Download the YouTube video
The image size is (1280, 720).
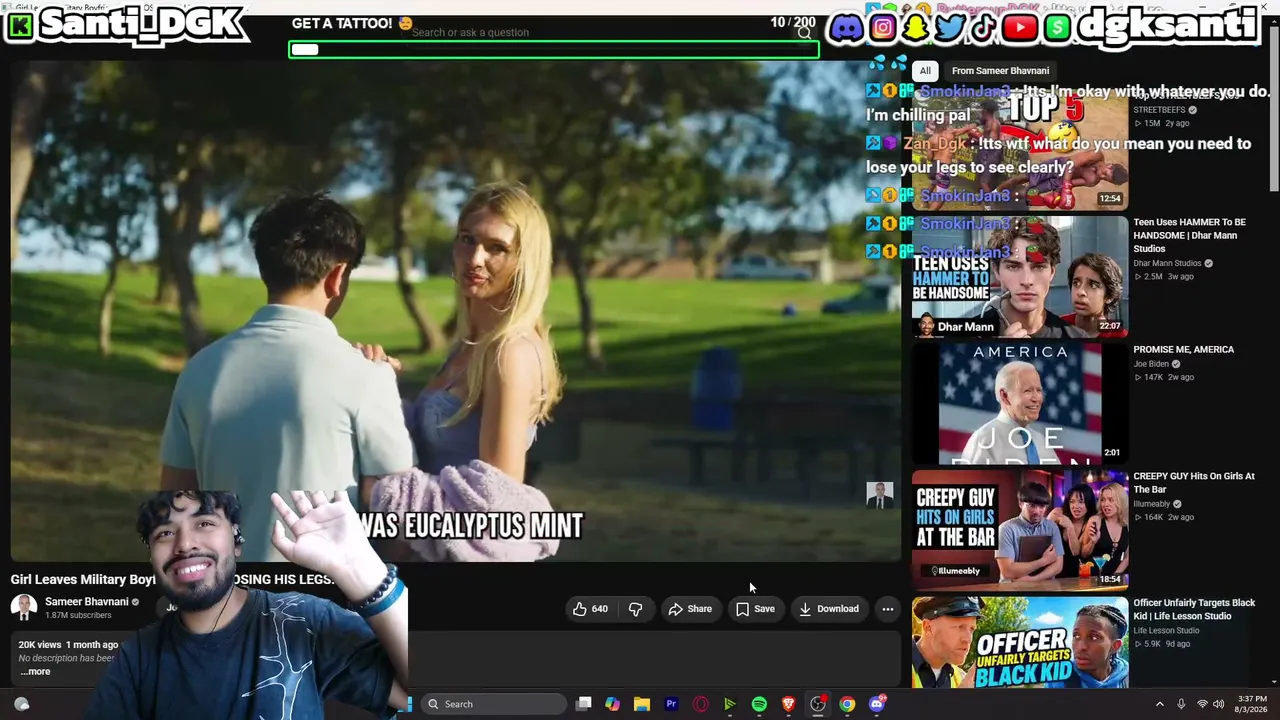click(828, 609)
